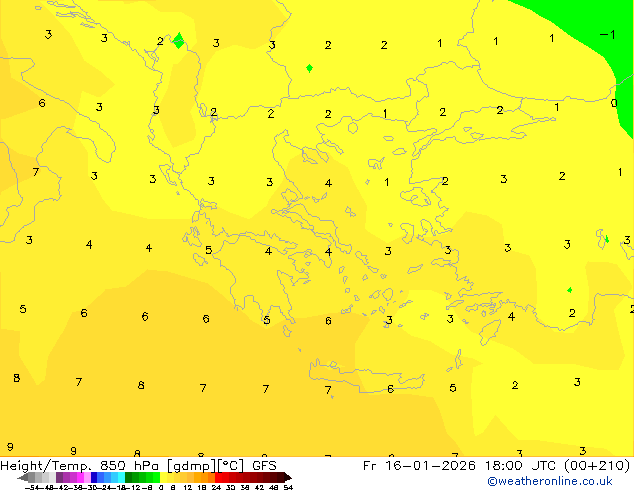Click the green diamond-shaped patch near the top left
The width and height of the screenshot is (634, 490).
point(178,41)
